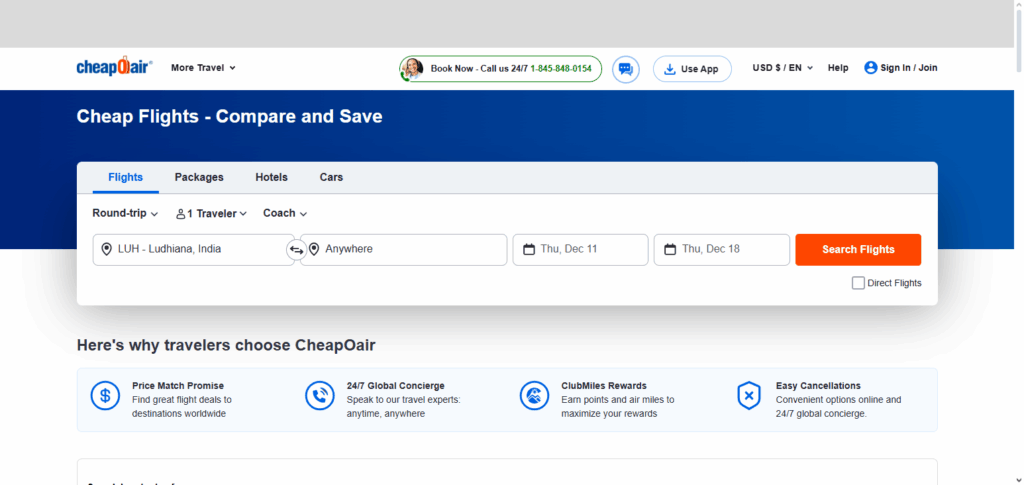Screen dimensions: 1024x485
Task: Switch to the Cars tab
Action: click(331, 178)
